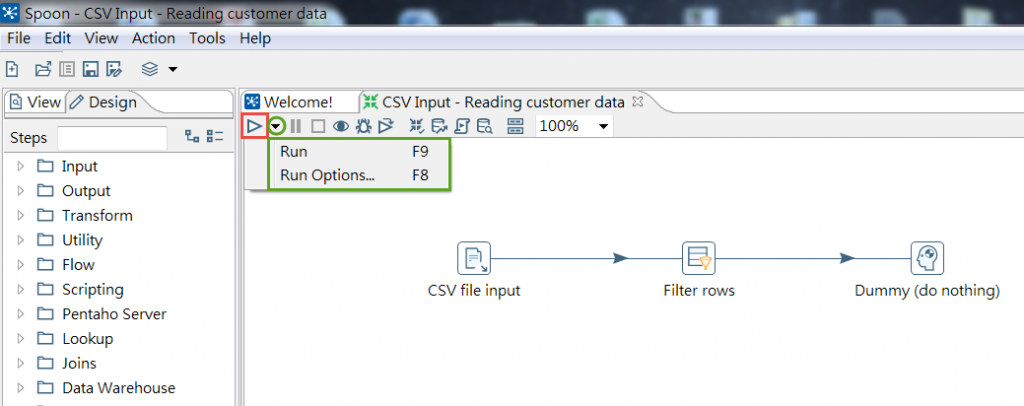Create a new file from the toolbar
1024x406 pixels.
12,69
